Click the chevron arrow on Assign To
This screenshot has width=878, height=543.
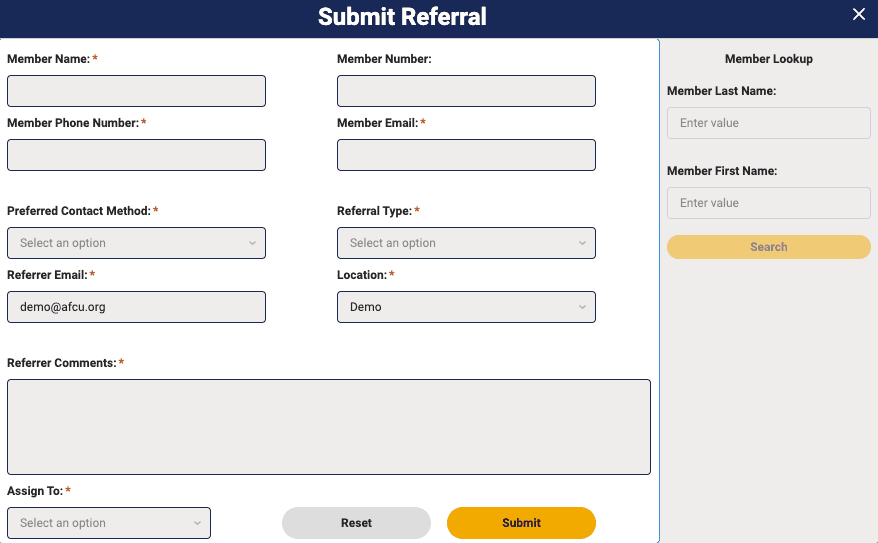pos(197,523)
